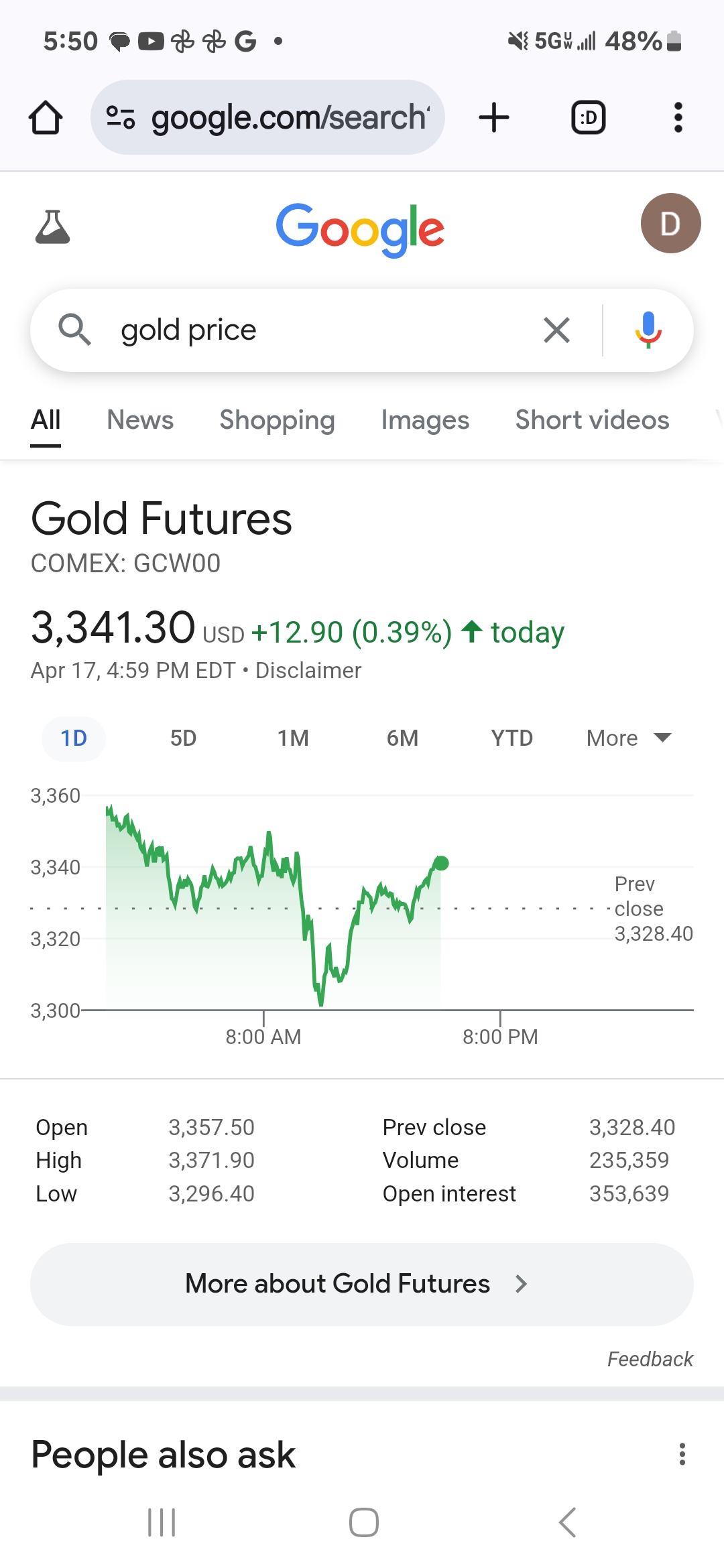Click the Feedback link
The width and height of the screenshot is (724, 1568).
click(650, 1359)
